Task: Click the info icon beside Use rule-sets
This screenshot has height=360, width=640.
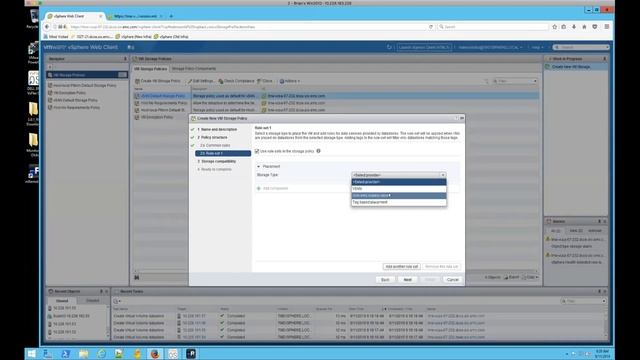Action: click(x=318, y=151)
